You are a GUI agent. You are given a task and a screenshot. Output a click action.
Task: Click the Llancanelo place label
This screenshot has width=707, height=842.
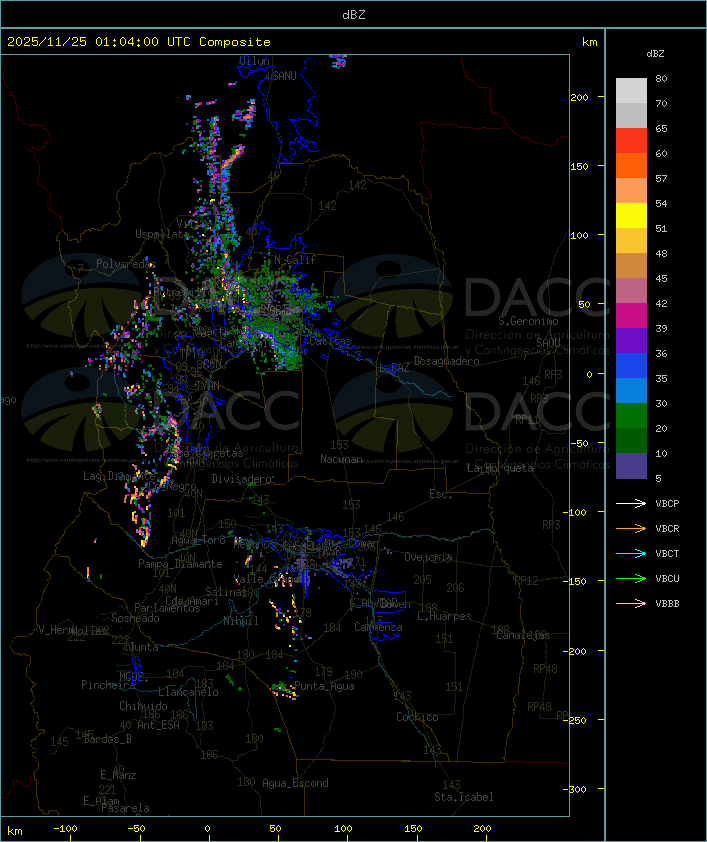coord(188,692)
